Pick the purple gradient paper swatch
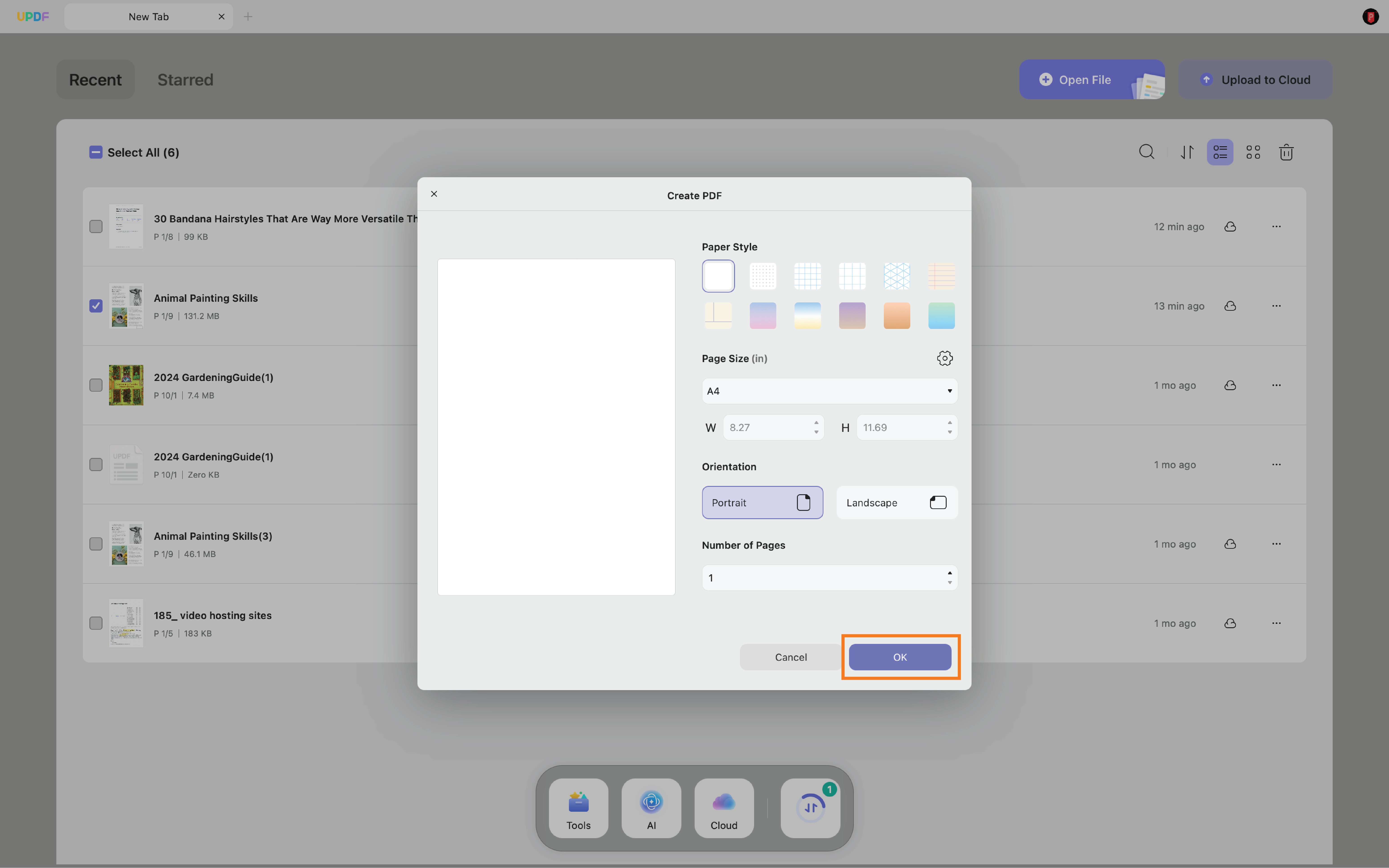Screen dimensions: 1389x868 [852, 315]
